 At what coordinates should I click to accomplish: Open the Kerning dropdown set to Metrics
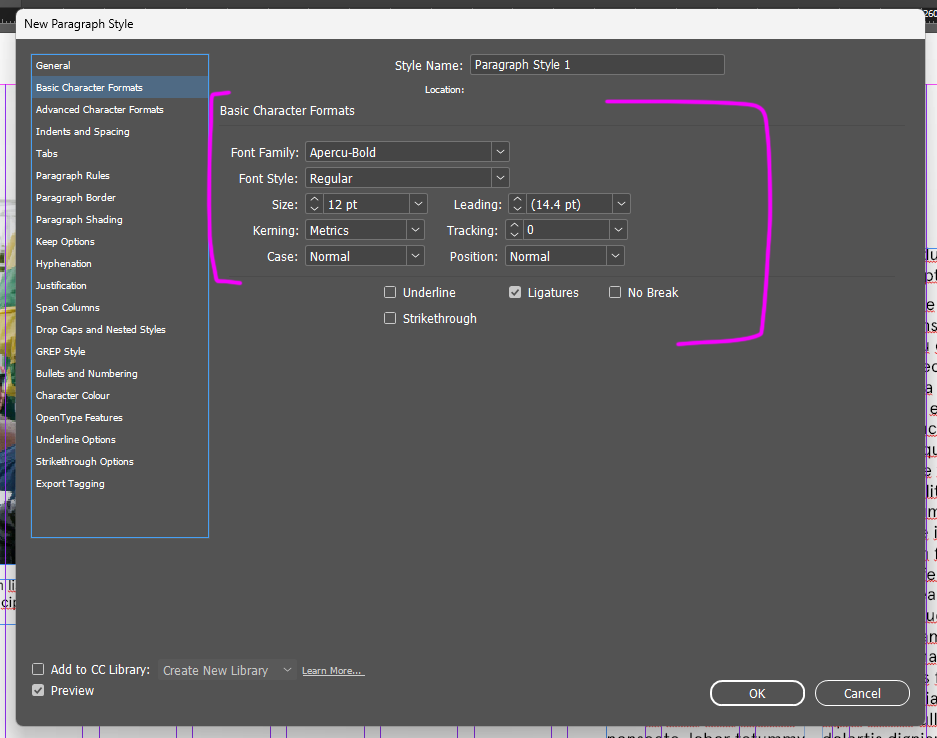415,229
